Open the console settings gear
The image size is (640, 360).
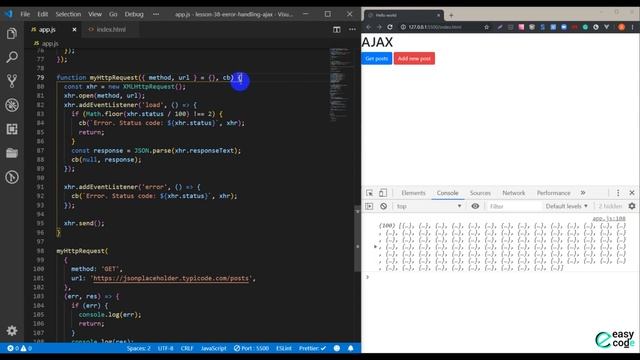[632, 206]
